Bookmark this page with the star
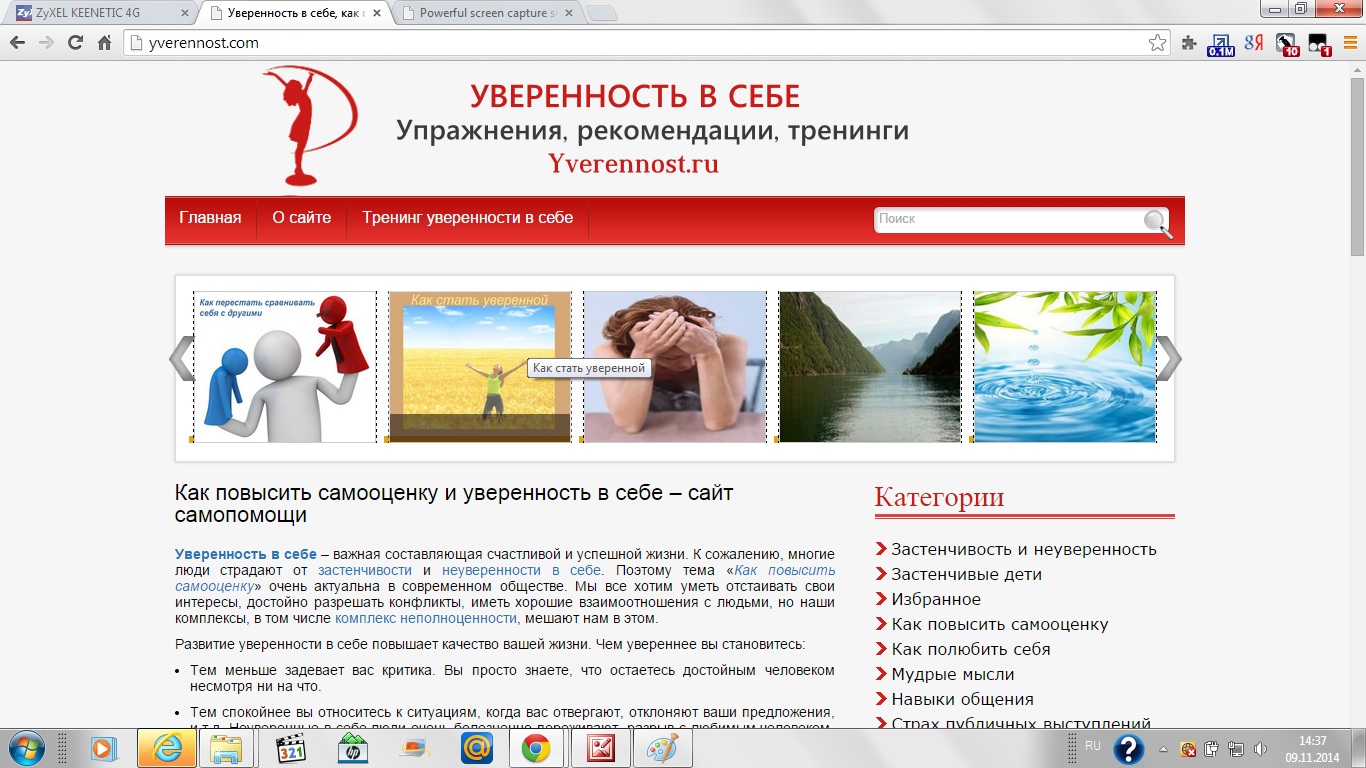This screenshot has height=768, width=1366. pyautogui.click(x=1157, y=43)
